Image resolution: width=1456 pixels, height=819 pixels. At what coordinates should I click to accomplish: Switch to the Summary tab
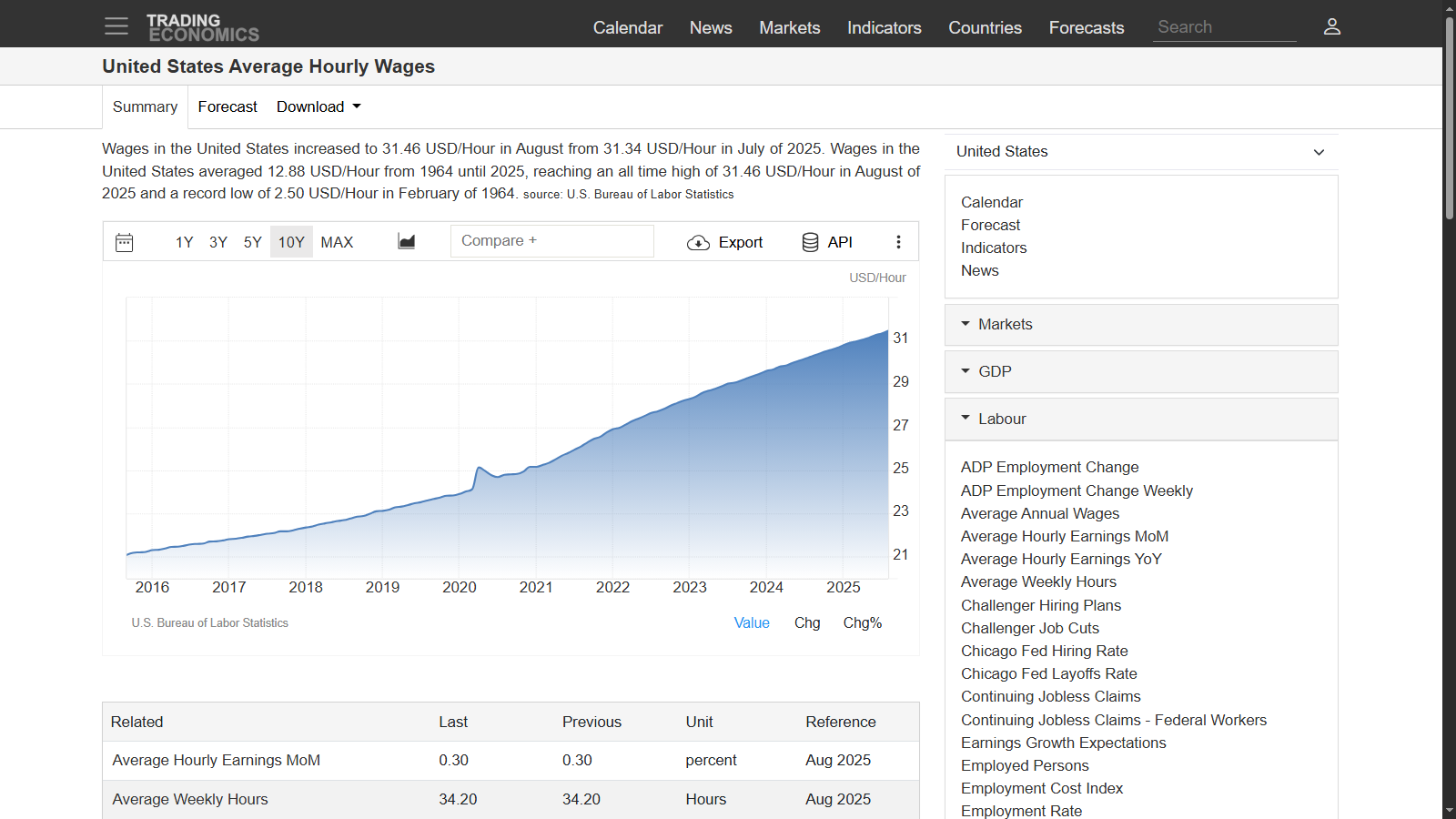point(145,106)
